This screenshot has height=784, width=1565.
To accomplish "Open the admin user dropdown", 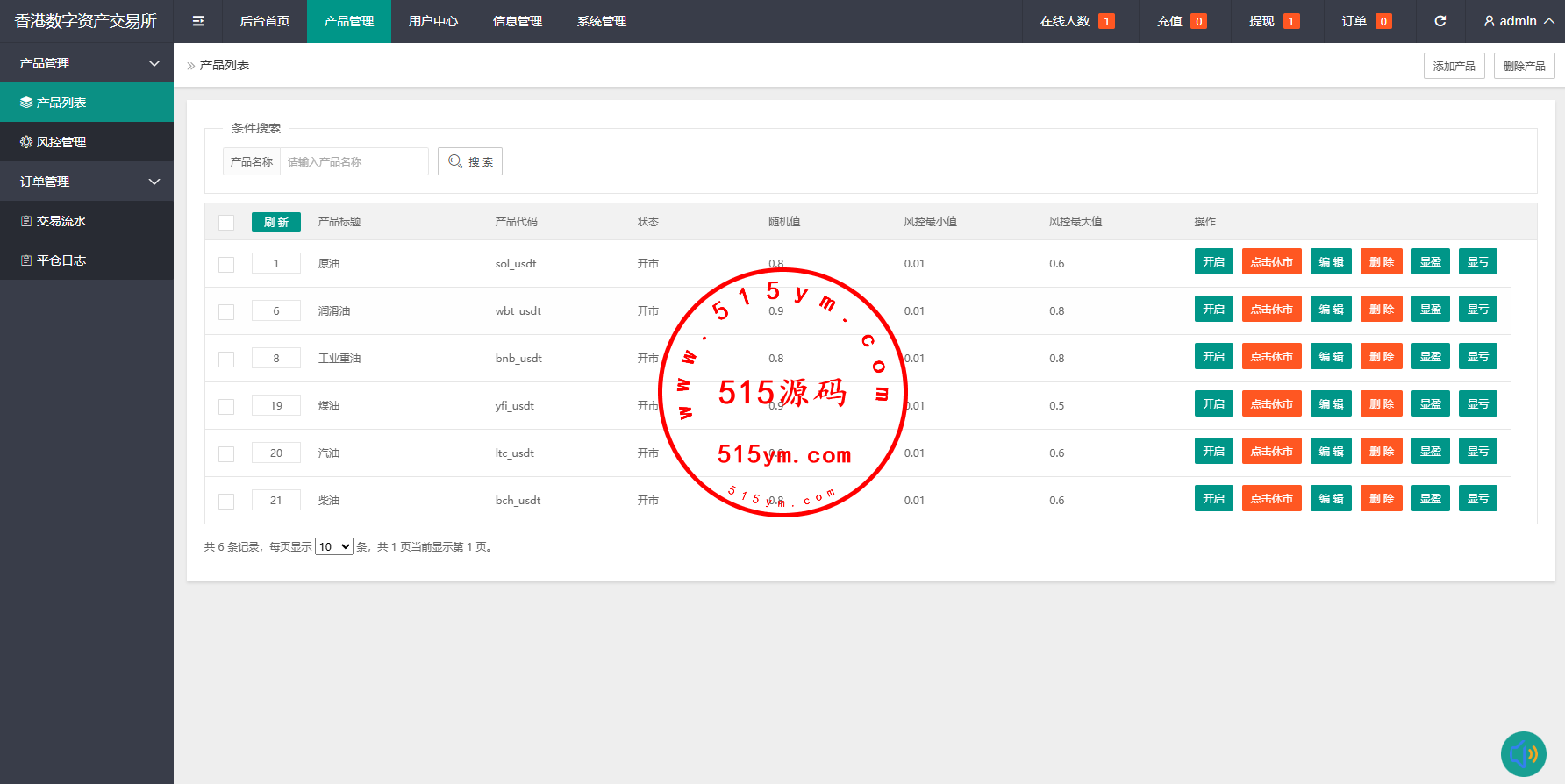I will pos(1519,21).
